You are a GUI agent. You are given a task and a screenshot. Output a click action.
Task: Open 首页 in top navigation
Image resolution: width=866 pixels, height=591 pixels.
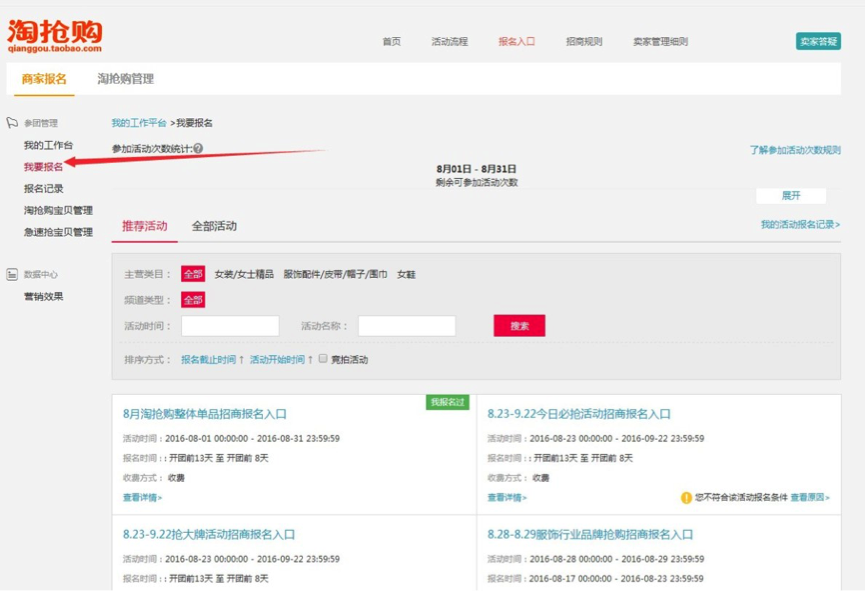(392, 41)
